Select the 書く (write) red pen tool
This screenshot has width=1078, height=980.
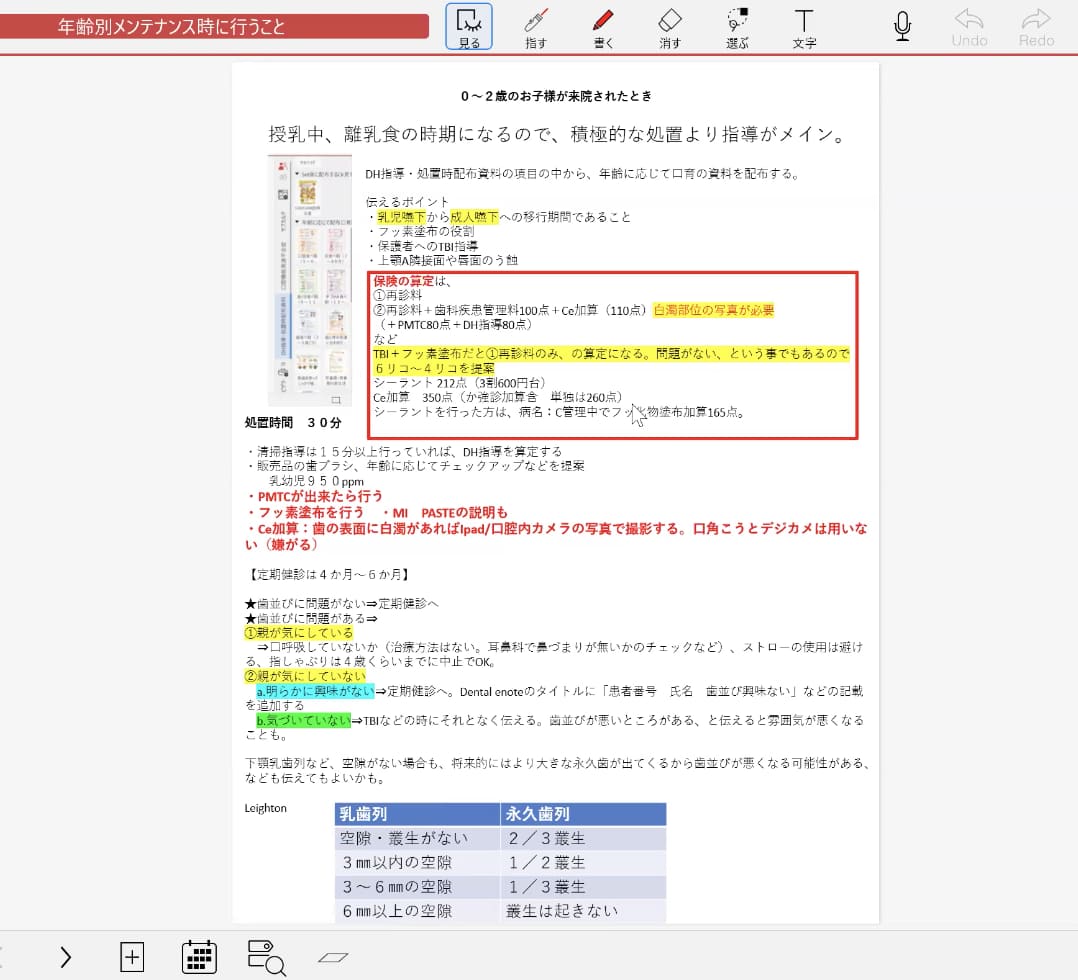603,28
